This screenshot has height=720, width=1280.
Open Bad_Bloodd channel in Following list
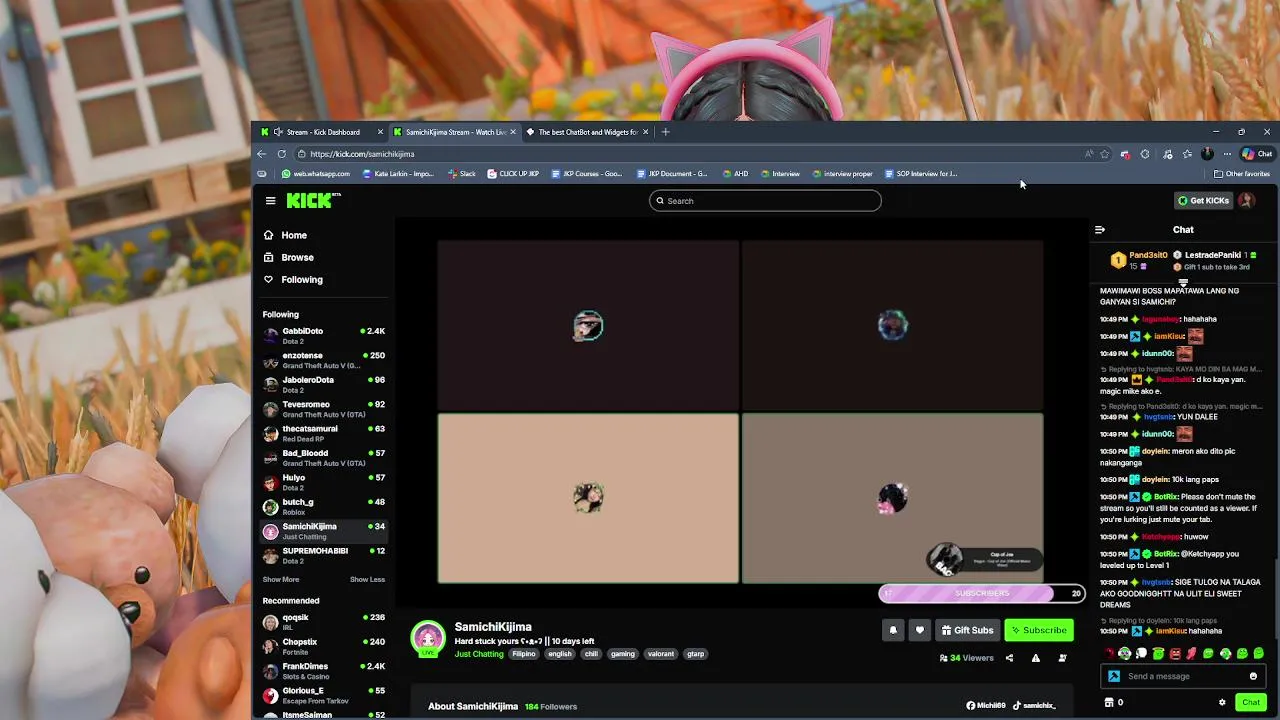pyautogui.click(x=324, y=458)
